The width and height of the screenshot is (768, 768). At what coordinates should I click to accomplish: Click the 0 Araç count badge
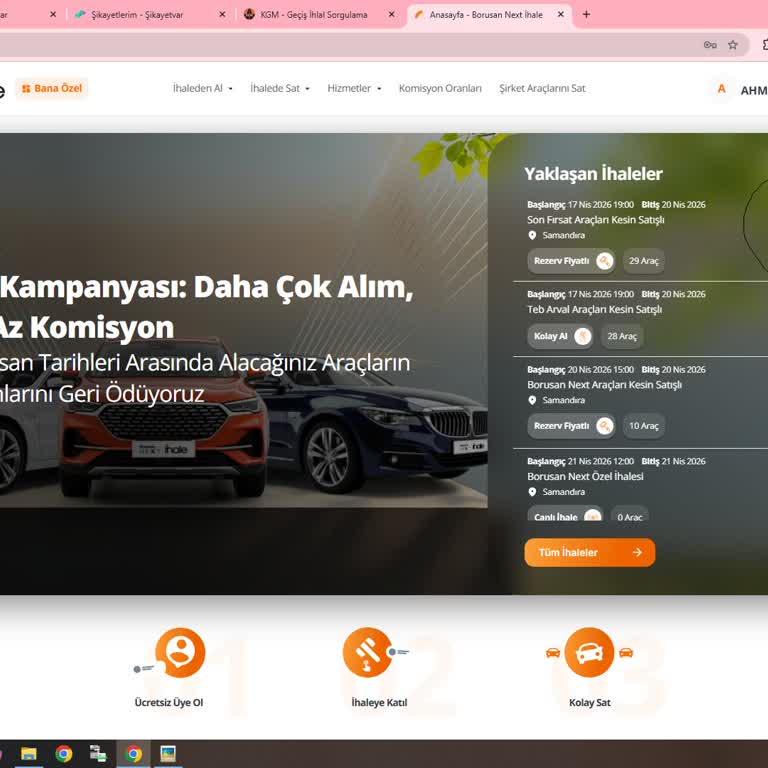pos(629,514)
